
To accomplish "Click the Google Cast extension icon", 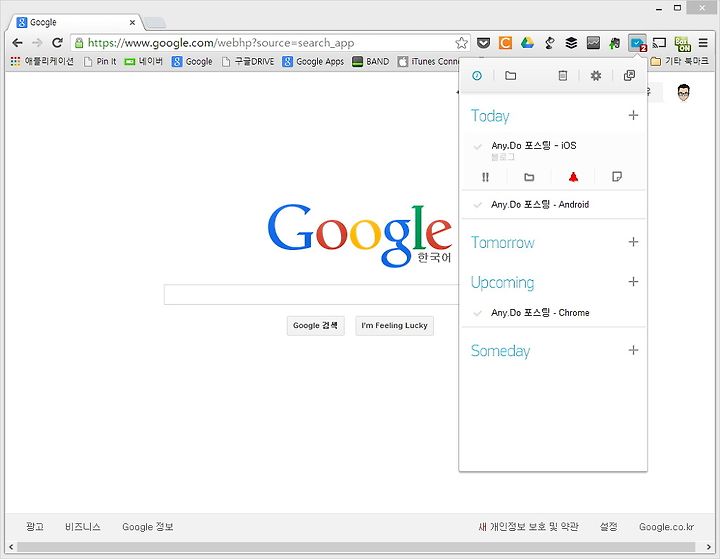I will click(x=659, y=43).
